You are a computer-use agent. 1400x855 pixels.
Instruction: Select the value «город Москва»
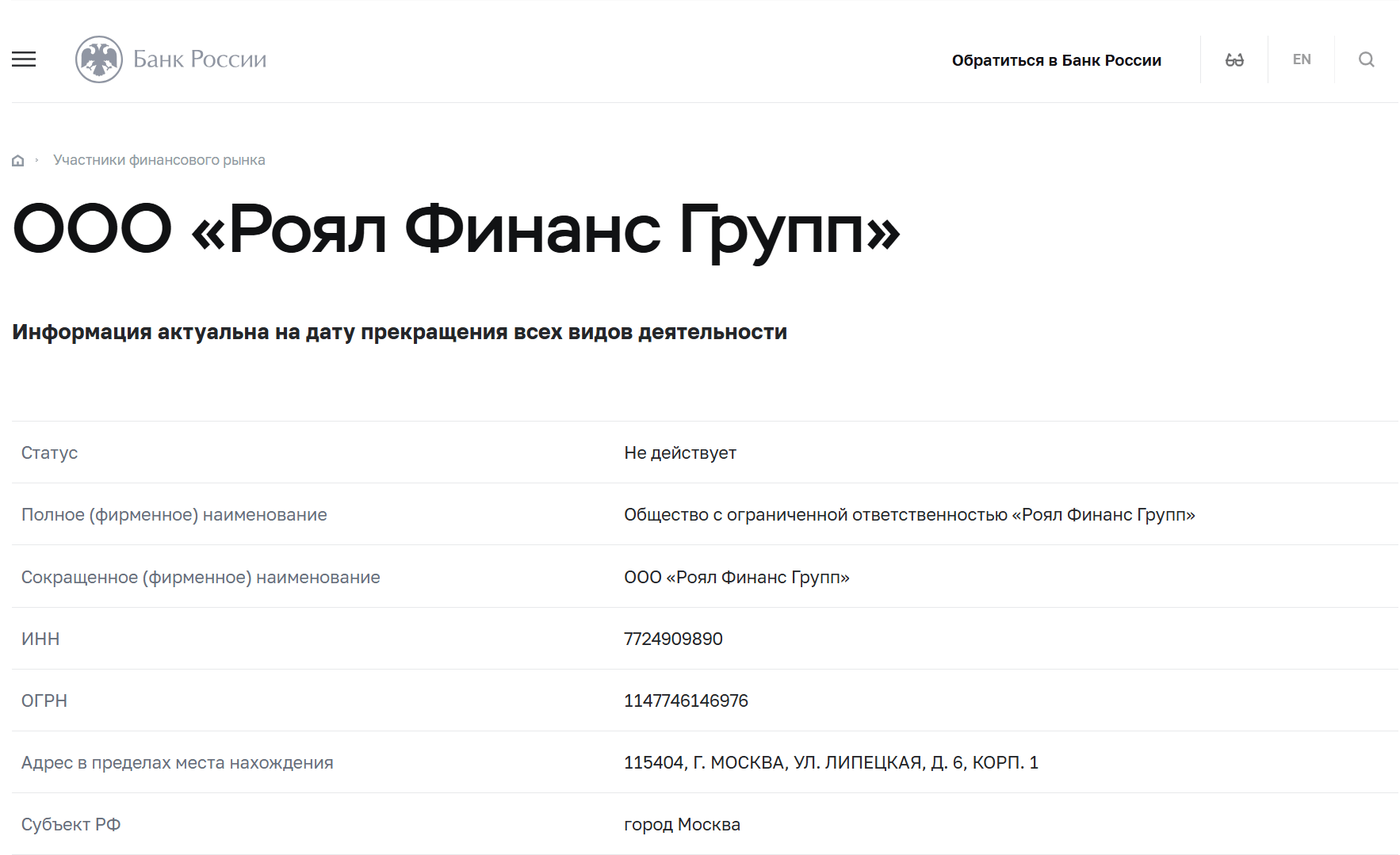pyautogui.click(x=683, y=824)
